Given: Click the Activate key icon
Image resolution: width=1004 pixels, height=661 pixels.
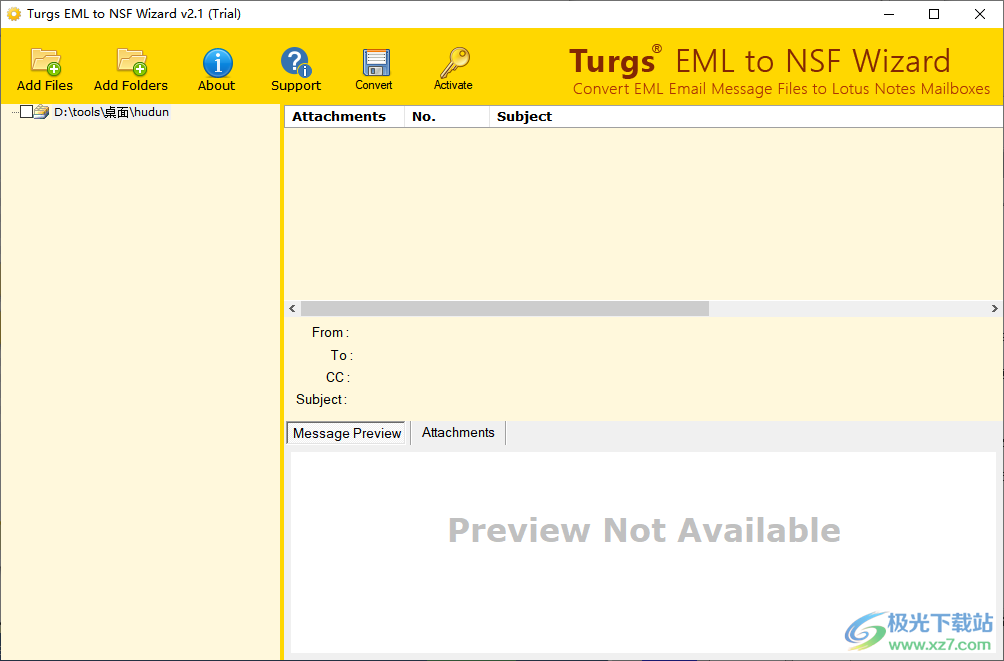Looking at the screenshot, I should coord(453,68).
